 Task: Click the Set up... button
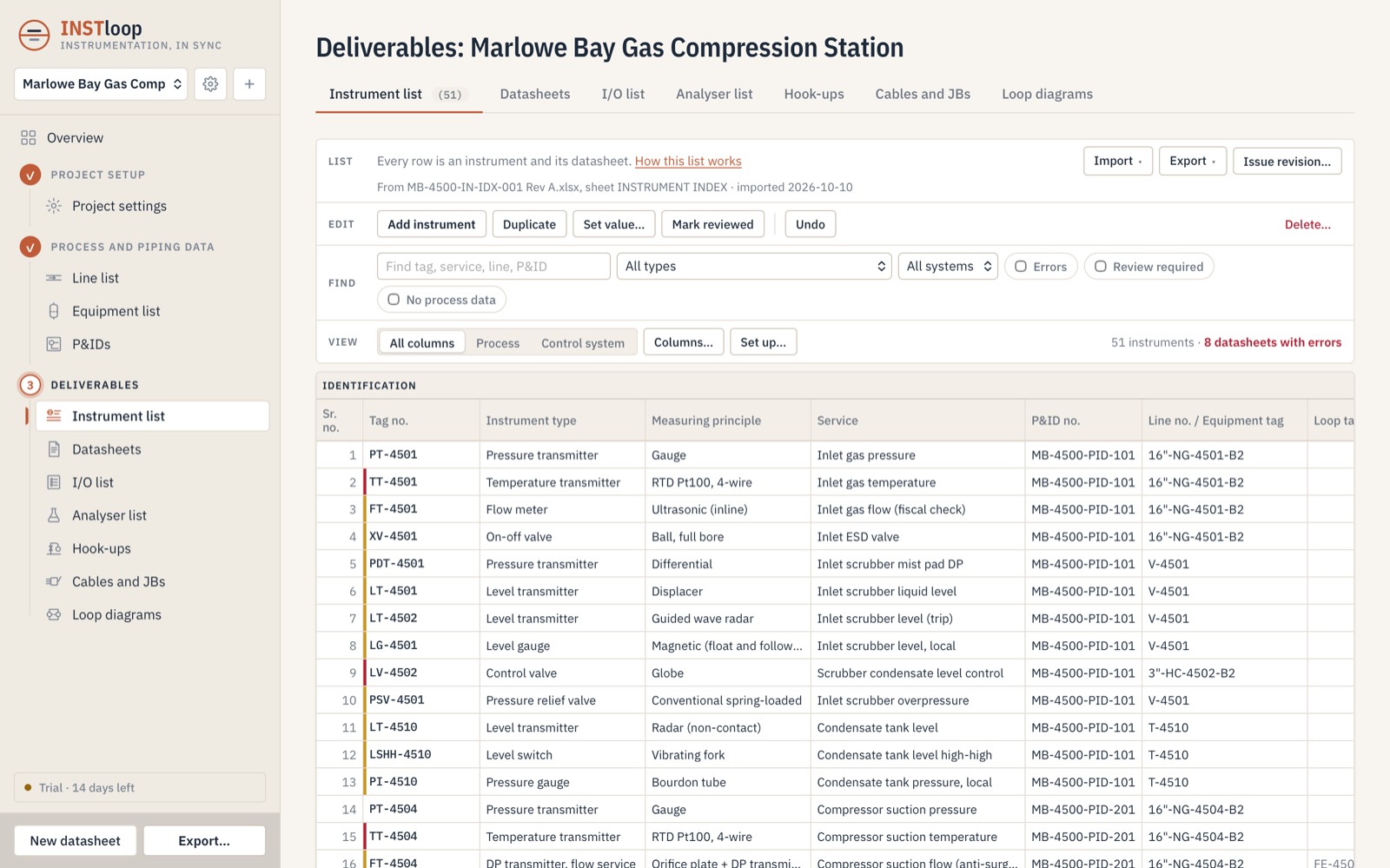pyautogui.click(x=763, y=342)
